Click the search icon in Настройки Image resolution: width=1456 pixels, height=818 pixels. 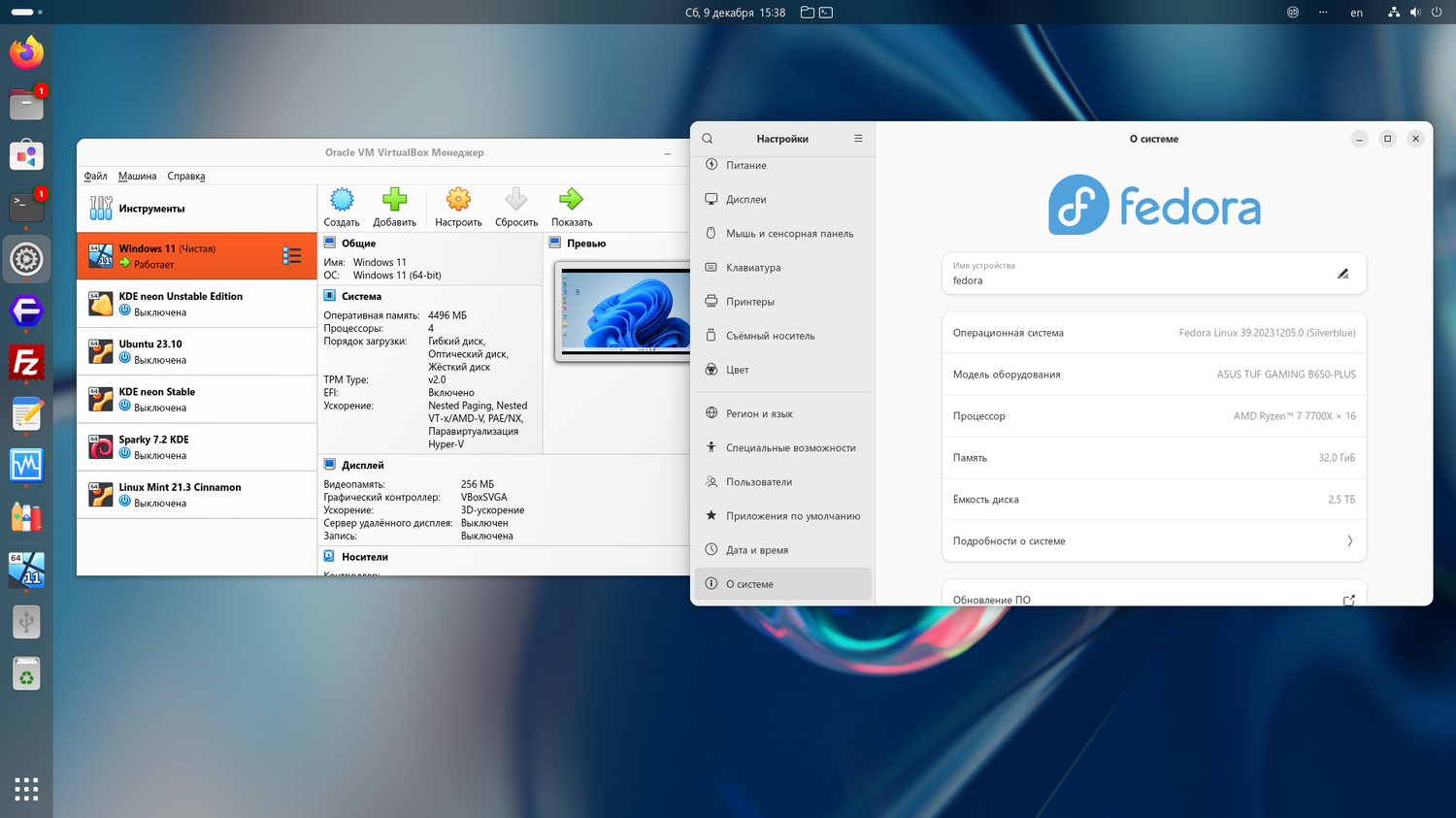click(x=708, y=139)
